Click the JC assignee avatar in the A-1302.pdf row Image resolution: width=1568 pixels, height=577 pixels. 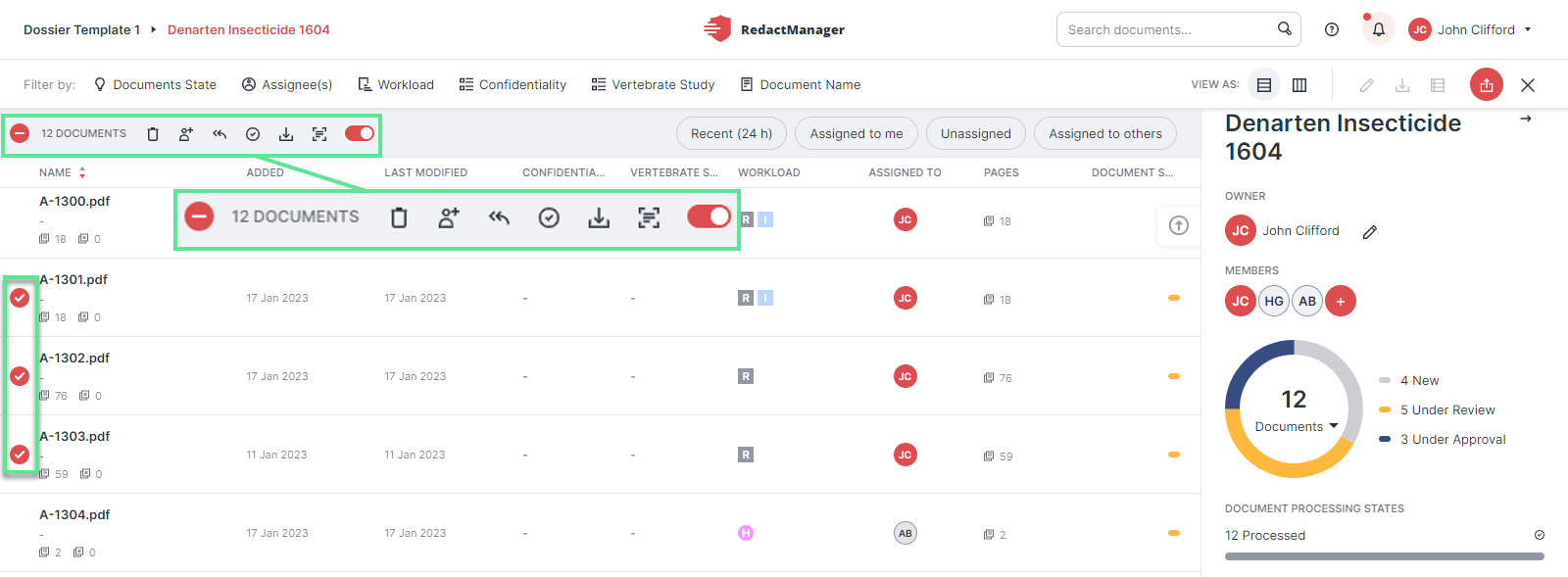point(906,376)
